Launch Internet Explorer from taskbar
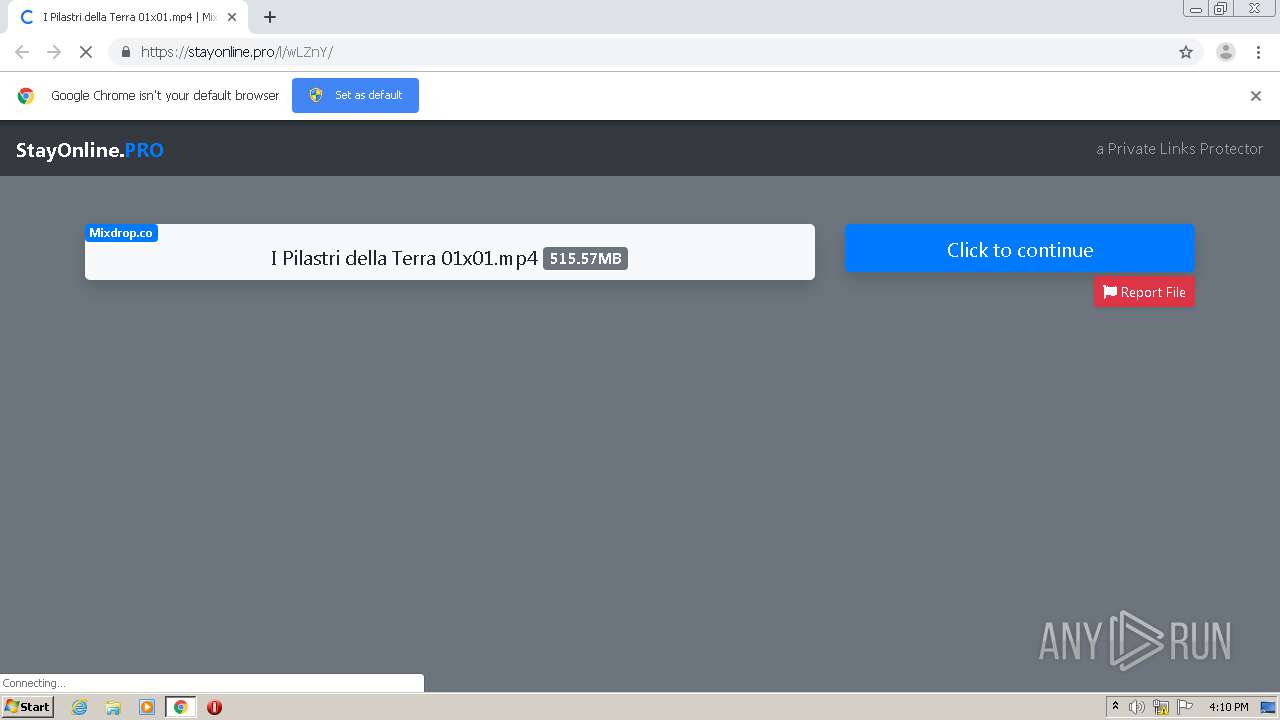Image resolution: width=1280 pixels, height=720 pixels. pos(79,707)
